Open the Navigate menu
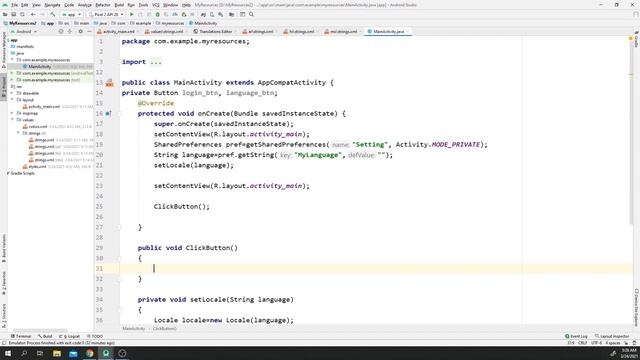The width and height of the screenshot is (640, 360). click(x=52, y=5)
